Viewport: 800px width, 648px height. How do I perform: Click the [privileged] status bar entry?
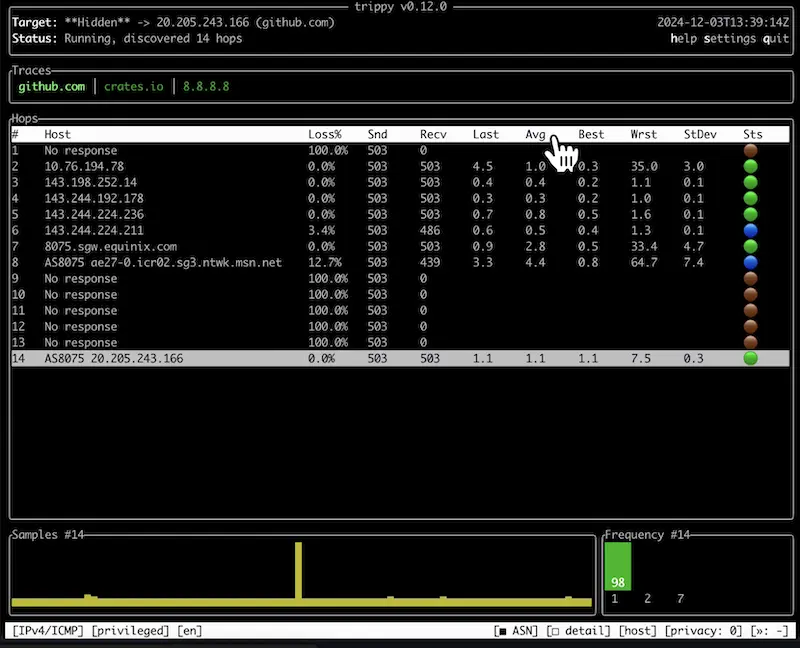[x=130, y=631]
